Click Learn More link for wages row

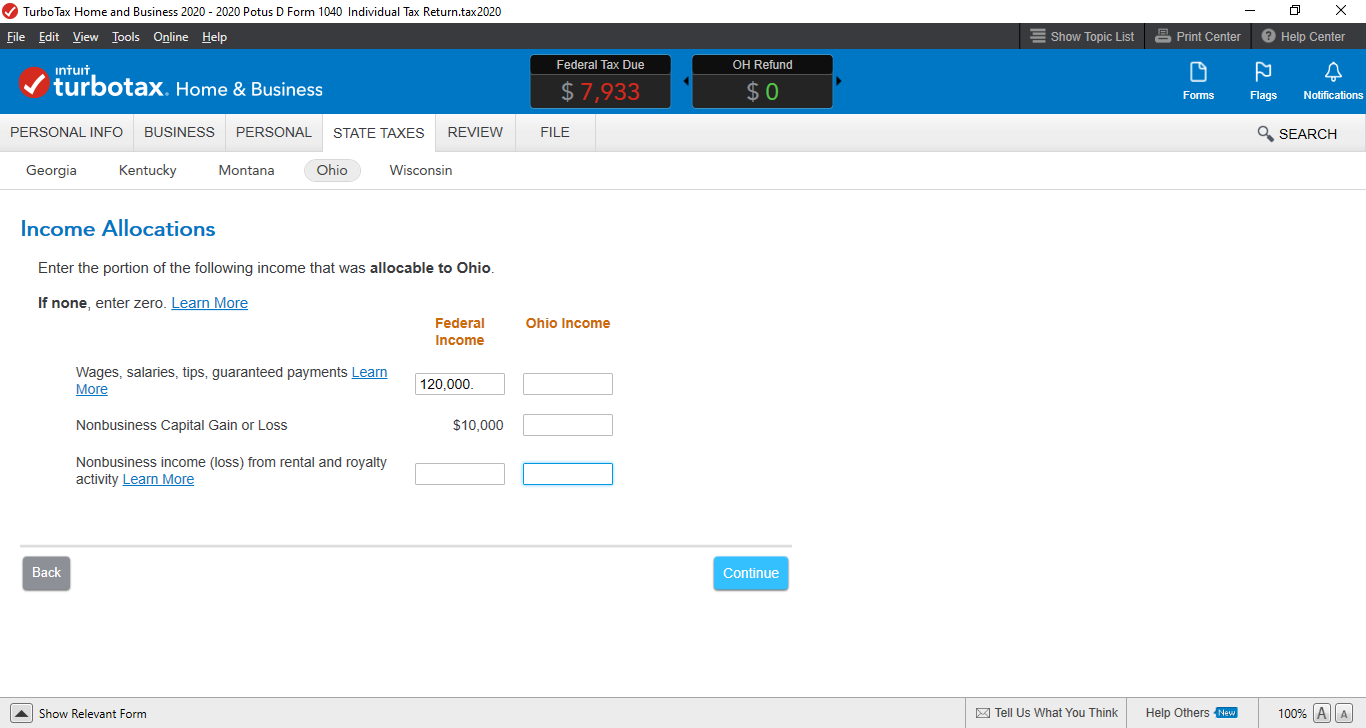click(369, 372)
